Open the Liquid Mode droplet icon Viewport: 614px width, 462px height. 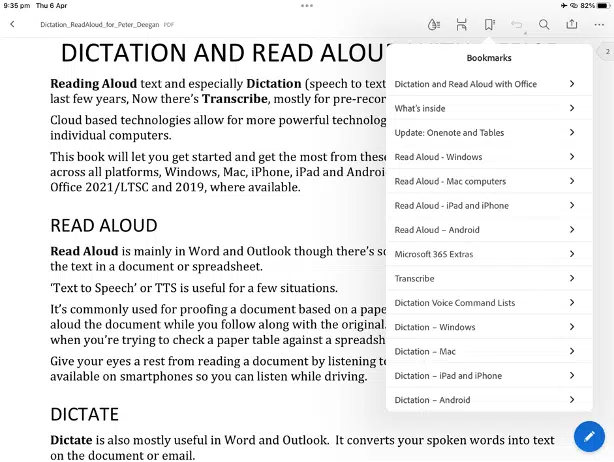(433, 25)
